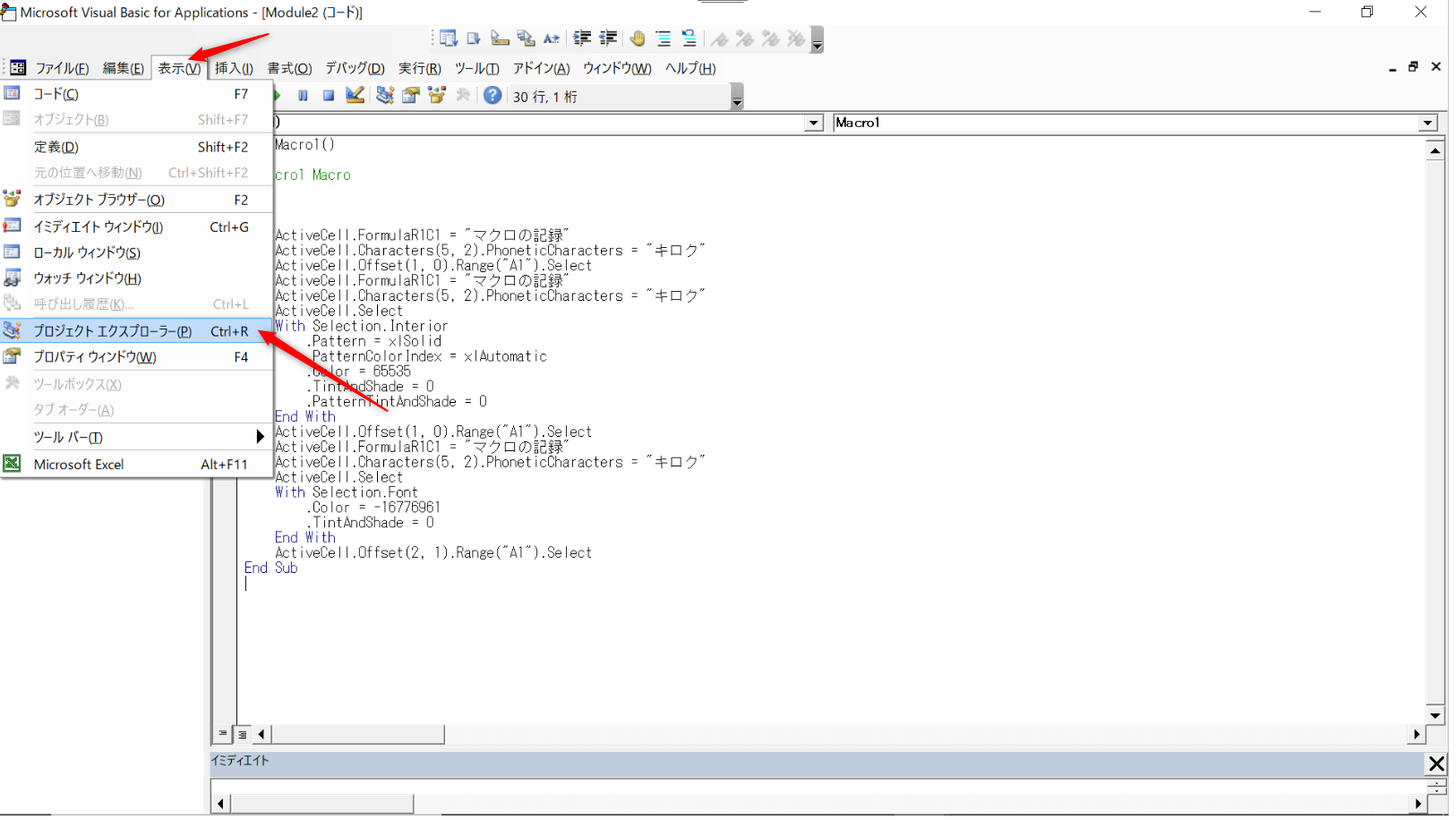This screenshot has height=820, width=1456.
Task: Select プロジェクト エクスプローラー(P) menu entry
Action: click(x=137, y=331)
